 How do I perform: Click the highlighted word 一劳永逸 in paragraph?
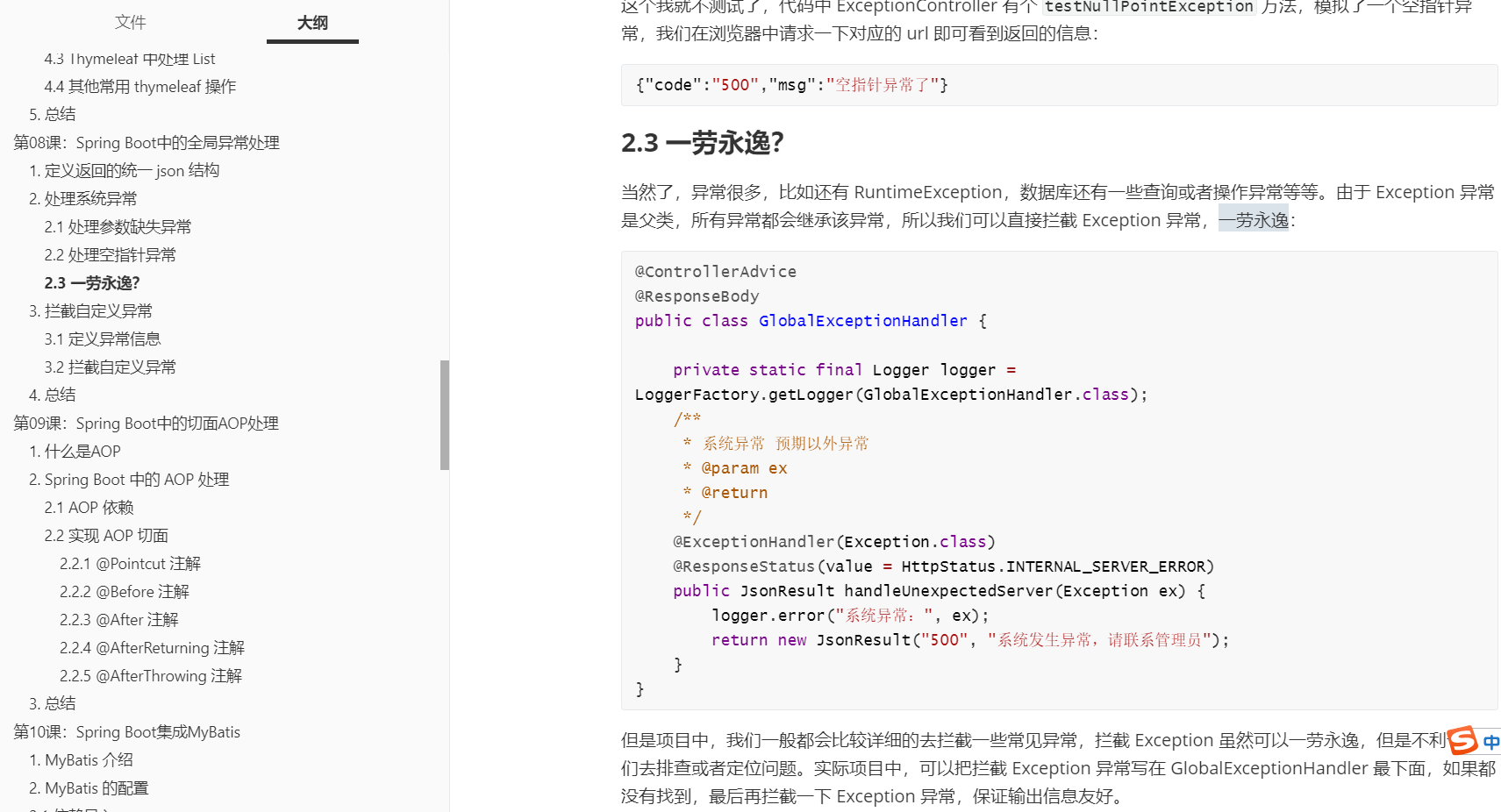[1254, 220]
